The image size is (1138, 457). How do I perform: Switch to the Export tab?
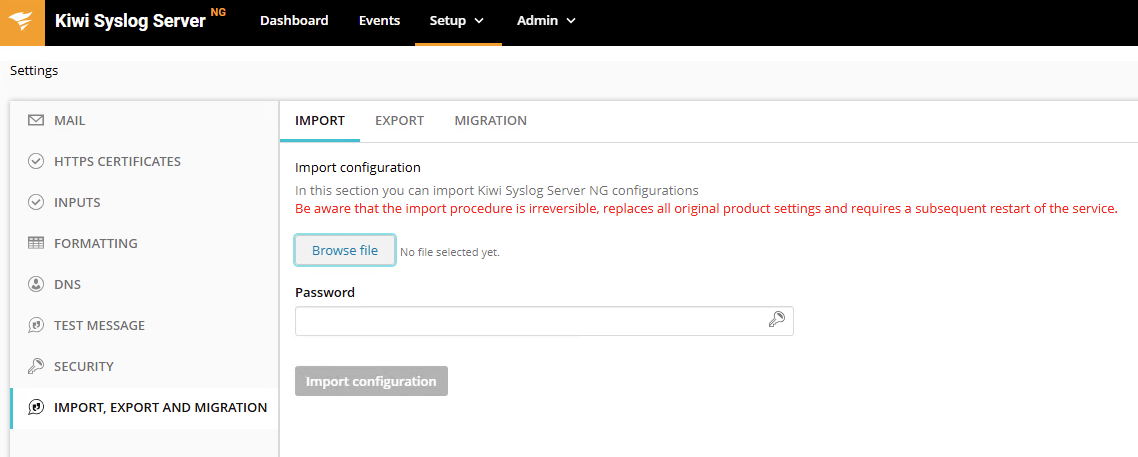(x=399, y=120)
